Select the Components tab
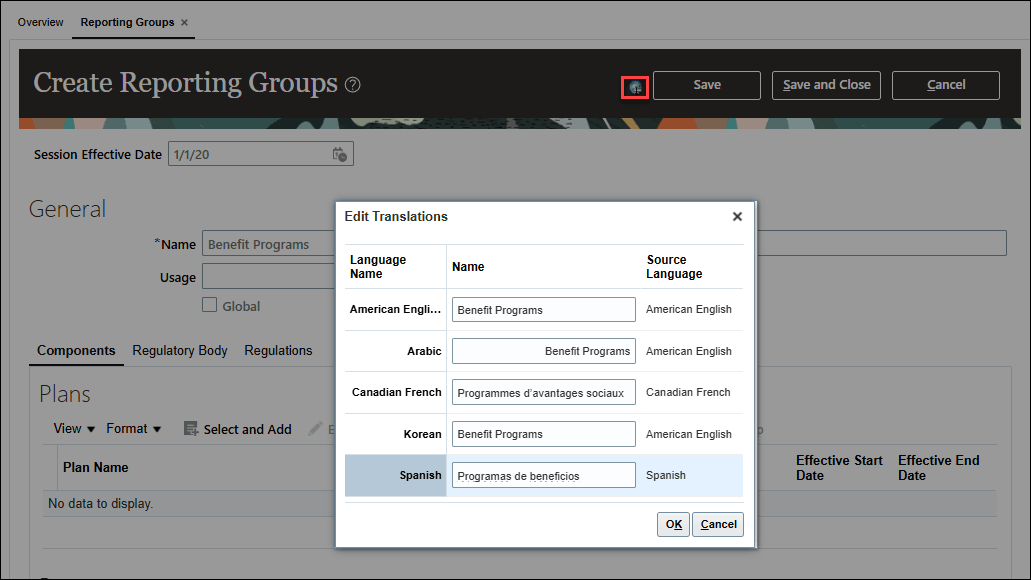The image size is (1031, 580). [x=76, y=351]
